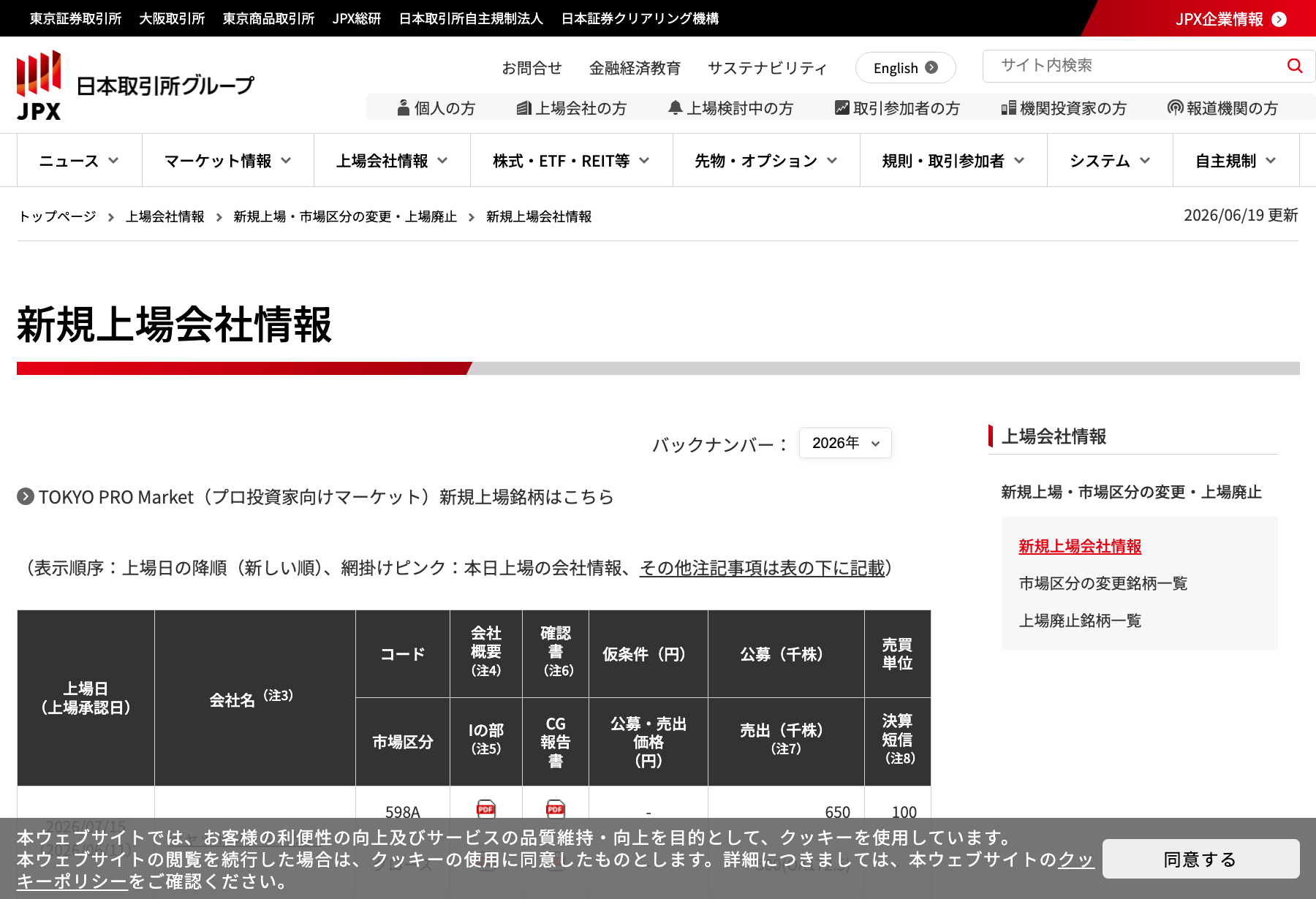Click the bell icon beside 上場検討中の方
Viewport: 1316px width, 899px height.
(x=676, y=108)
